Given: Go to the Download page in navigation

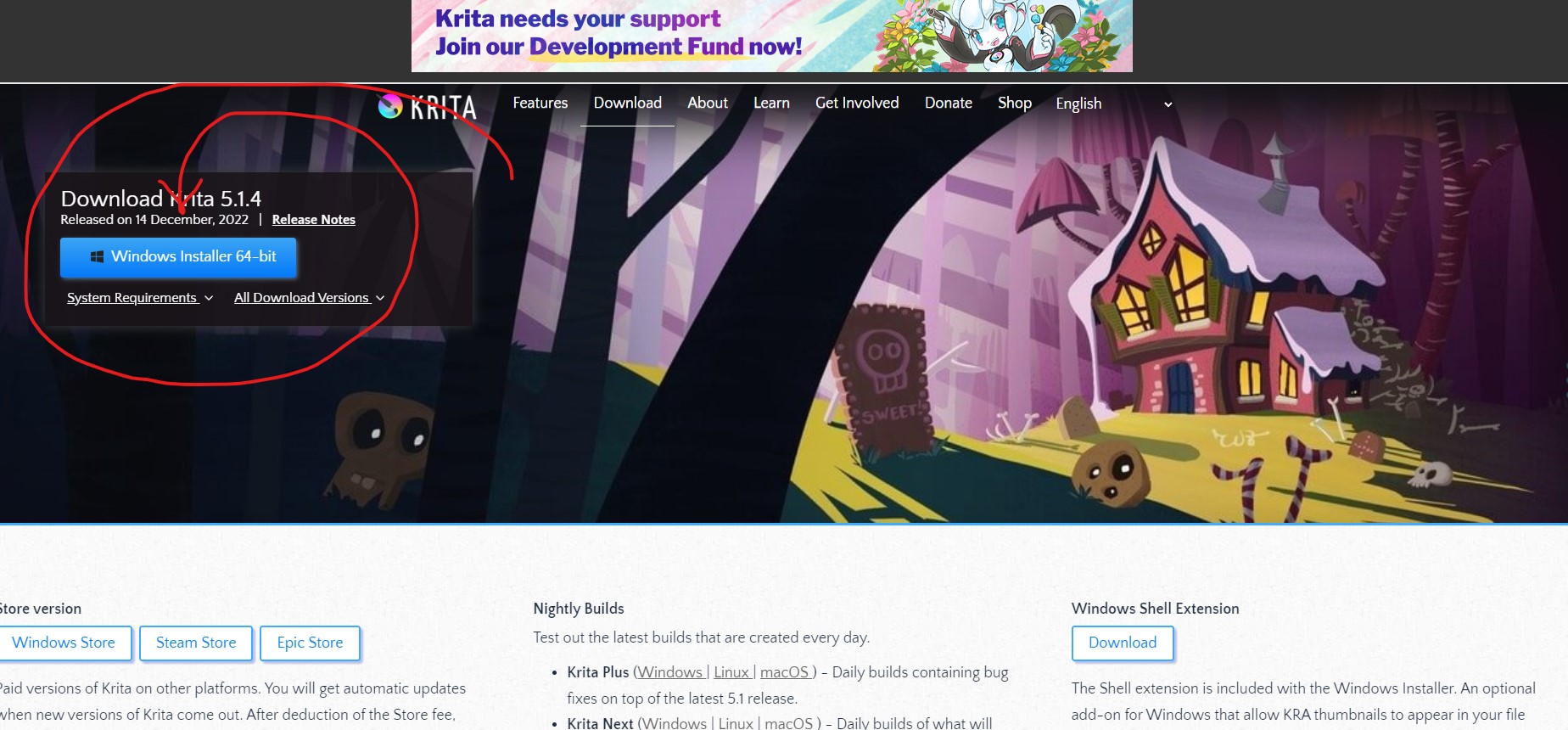Looking at the screenshot, I should tap(628, 103).
